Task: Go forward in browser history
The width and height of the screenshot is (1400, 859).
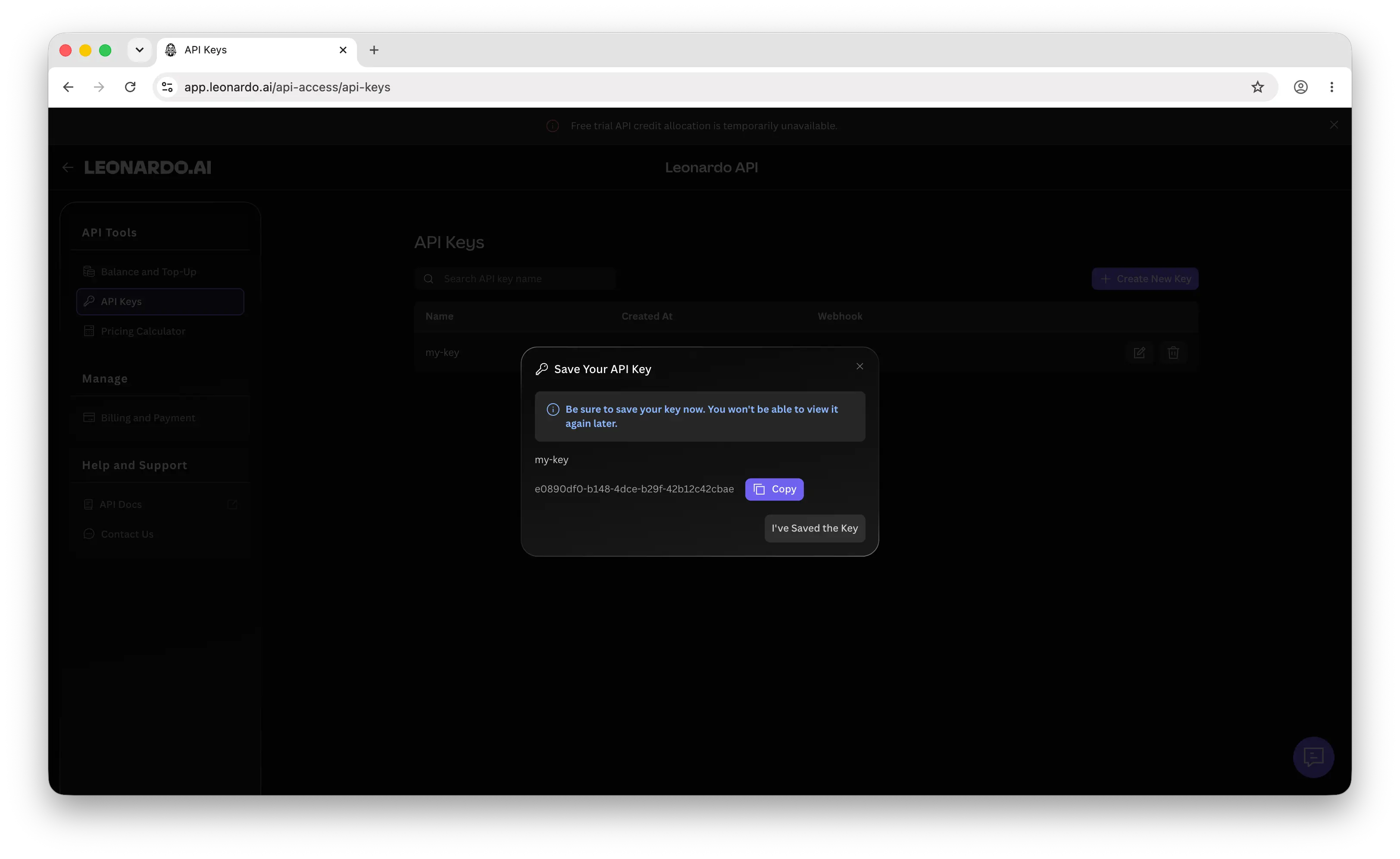Action: click(99, 87)
